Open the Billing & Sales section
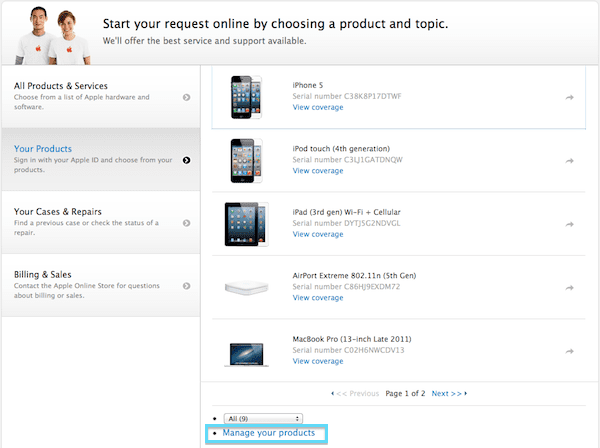The width and height of the screenshot is (600, 448). (101, 285)
